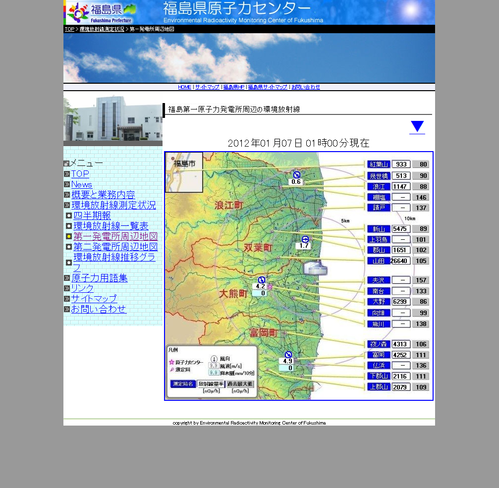
Task: Open 概要と業務内容 in sidebar menu
Action: coord(103,195)
